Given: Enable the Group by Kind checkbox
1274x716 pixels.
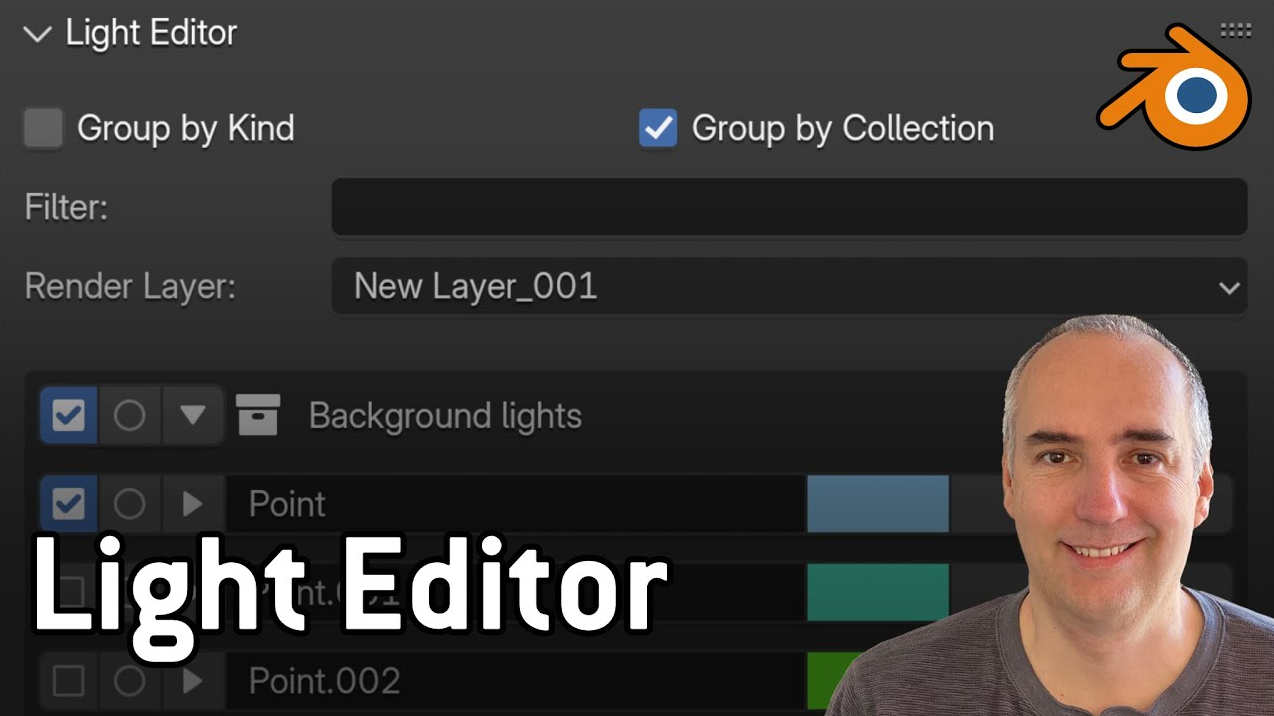Looking at the screenshot, I should tap(43, 129).
